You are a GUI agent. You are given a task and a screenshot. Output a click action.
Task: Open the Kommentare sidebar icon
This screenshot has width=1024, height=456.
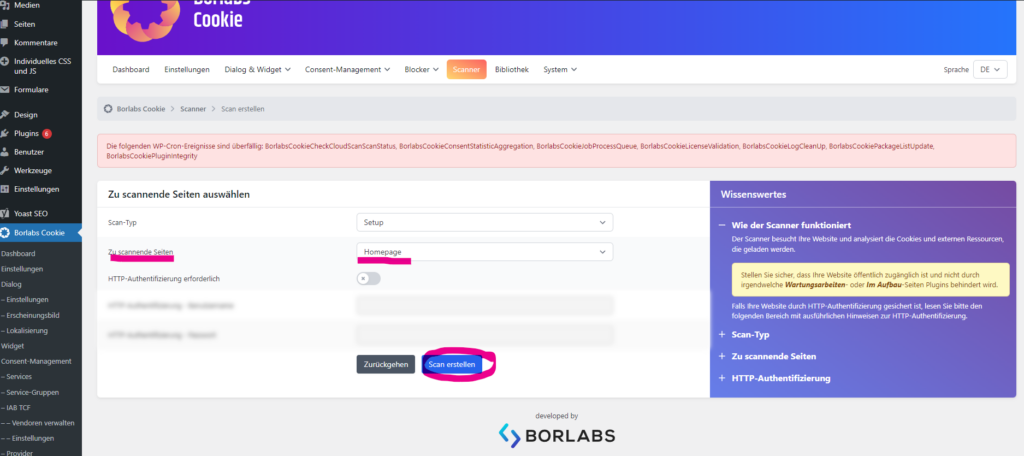[x=6, y=42]
